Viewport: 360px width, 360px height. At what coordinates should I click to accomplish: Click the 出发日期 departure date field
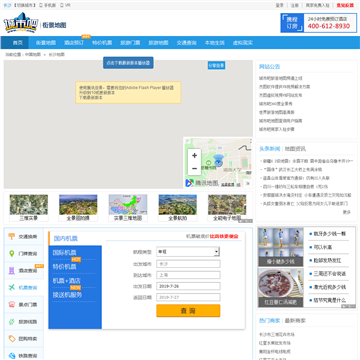point(188,286)
